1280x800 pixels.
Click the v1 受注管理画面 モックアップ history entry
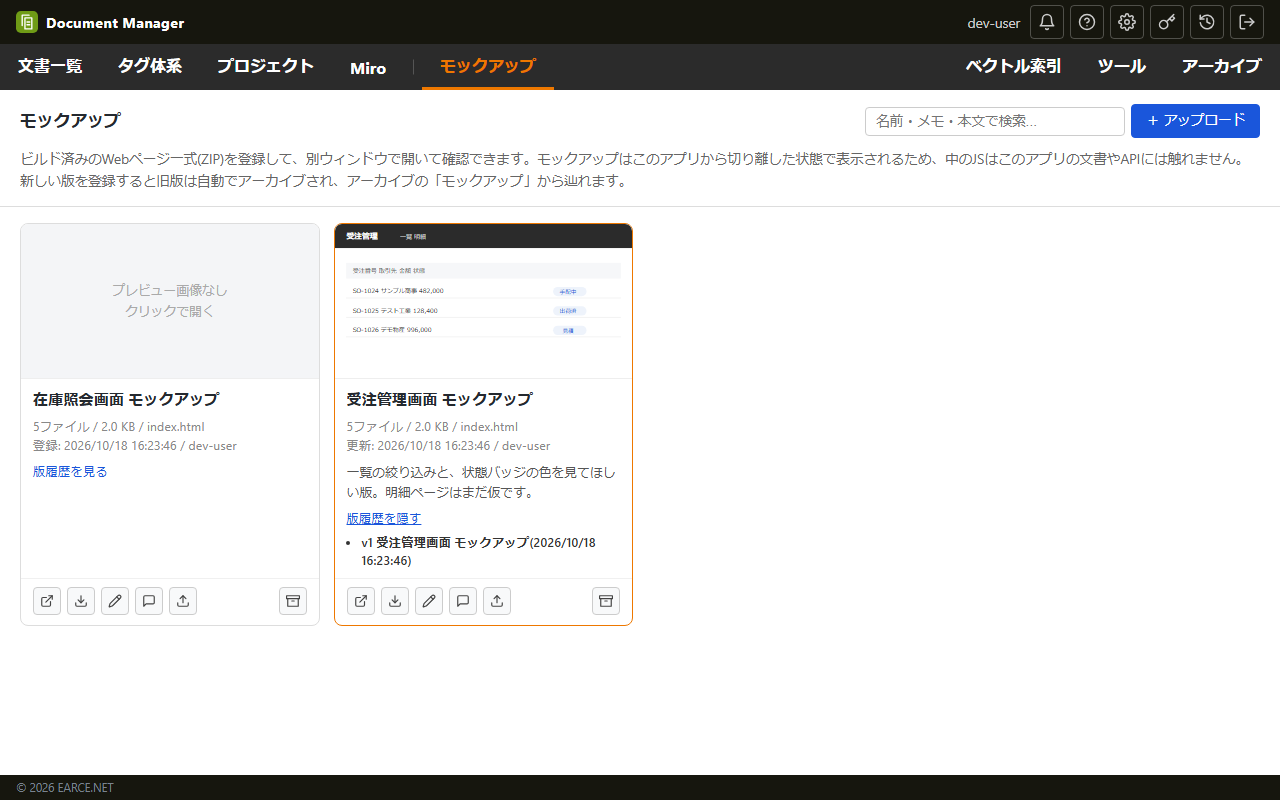[478, 551]
